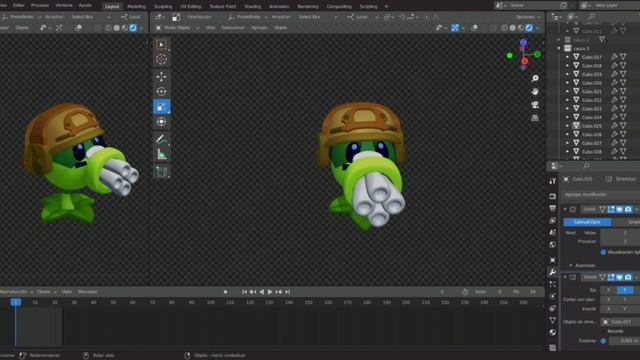Select the 3D Cursor tool

pos(162,60)
